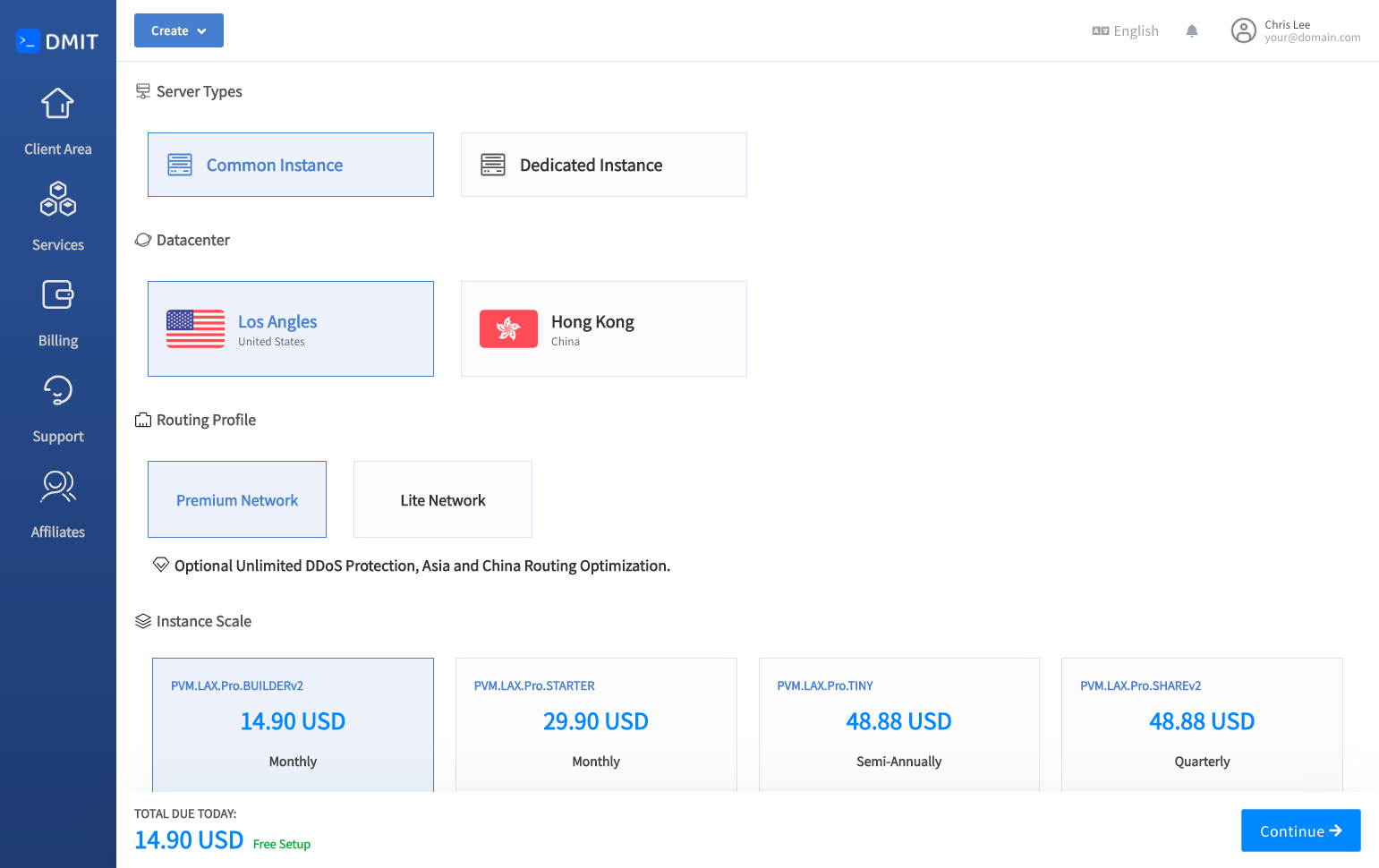Open the English language selector
1379x868 pixels.
[1125, 31]
